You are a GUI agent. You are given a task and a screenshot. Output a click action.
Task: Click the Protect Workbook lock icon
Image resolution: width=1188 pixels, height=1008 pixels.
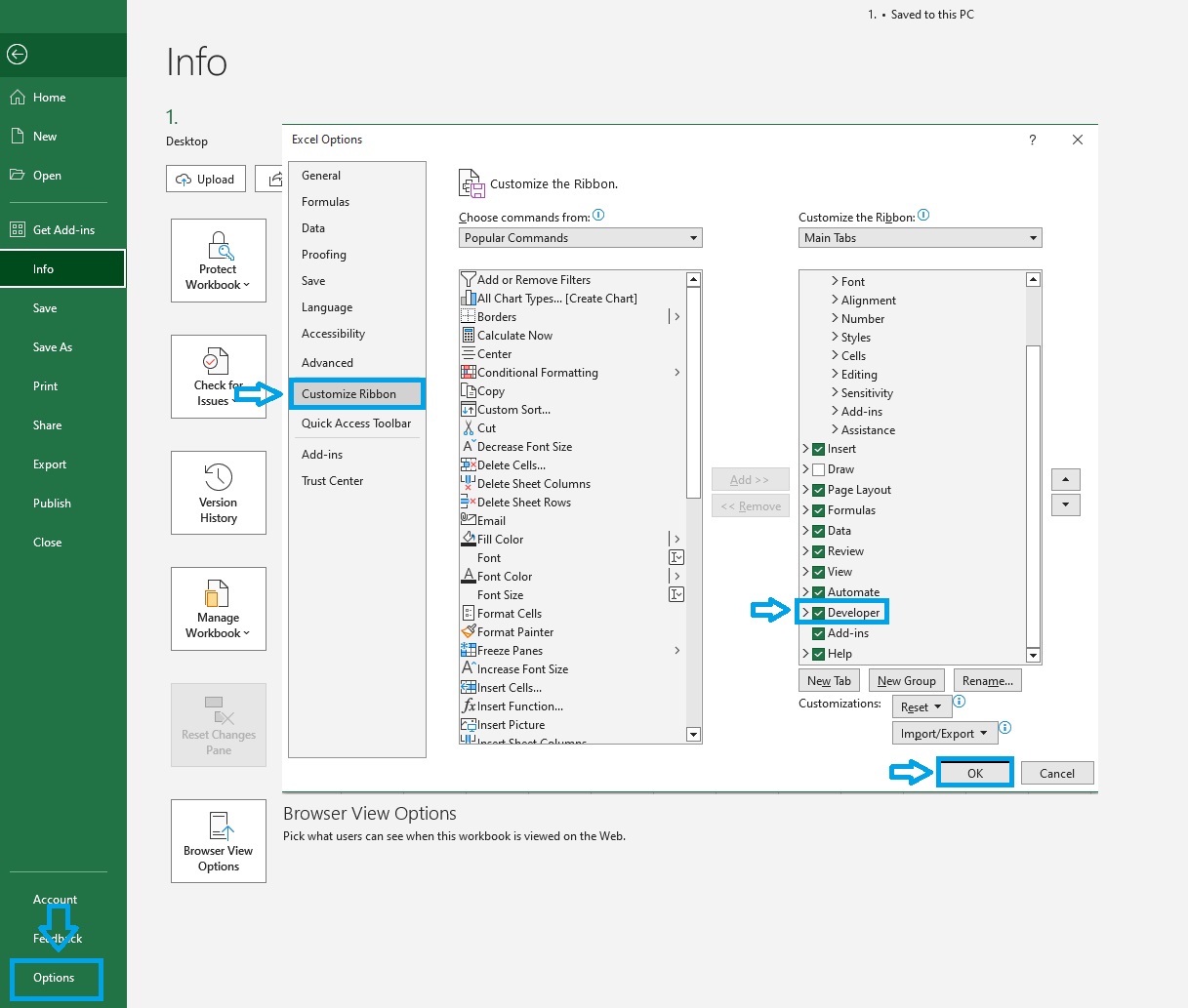218,246
